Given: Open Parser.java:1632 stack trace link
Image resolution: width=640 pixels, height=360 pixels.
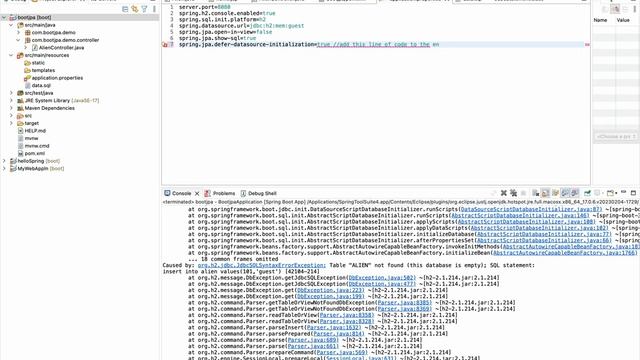Looking at the screenshot, I should coord(333,327).
